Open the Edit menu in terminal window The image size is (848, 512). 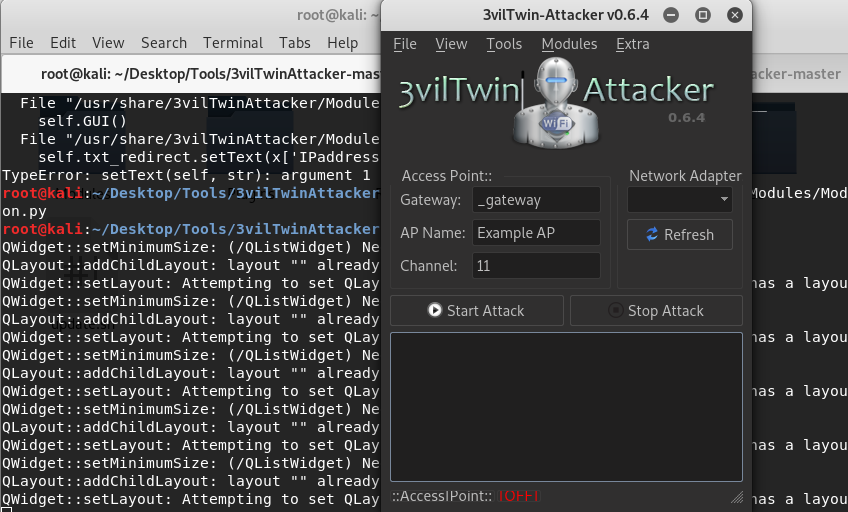point(63,43)
